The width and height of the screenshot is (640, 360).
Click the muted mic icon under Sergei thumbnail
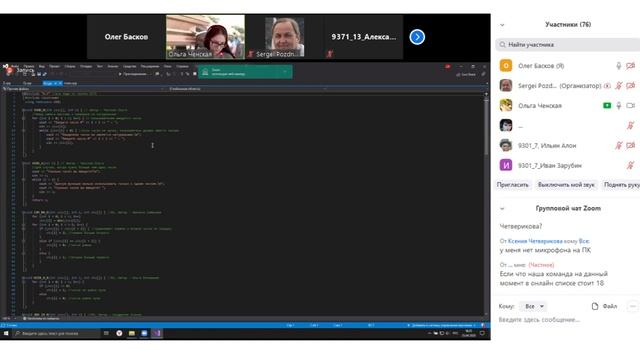251,54
